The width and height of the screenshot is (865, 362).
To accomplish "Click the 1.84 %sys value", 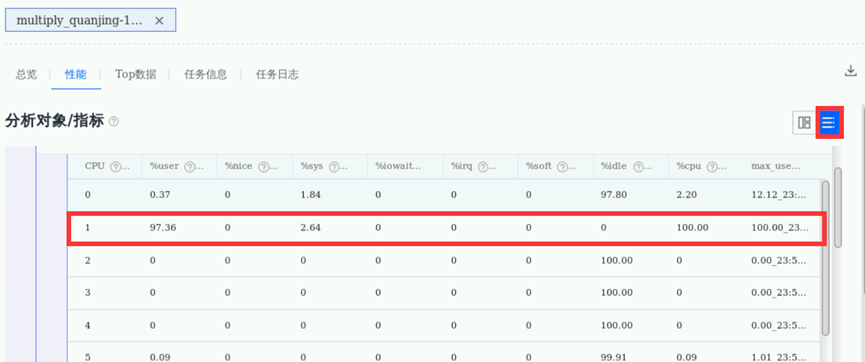I will tap(310, 195).
